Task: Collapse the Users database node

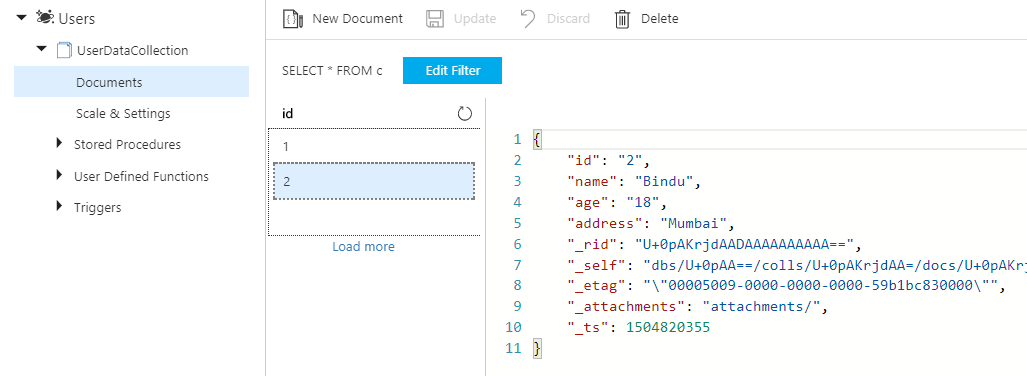Action: click(22, 18)
